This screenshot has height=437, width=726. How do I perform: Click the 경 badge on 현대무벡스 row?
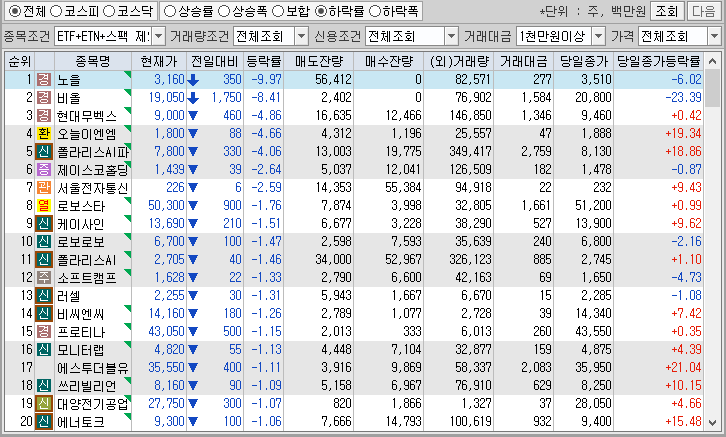(44, 115)
